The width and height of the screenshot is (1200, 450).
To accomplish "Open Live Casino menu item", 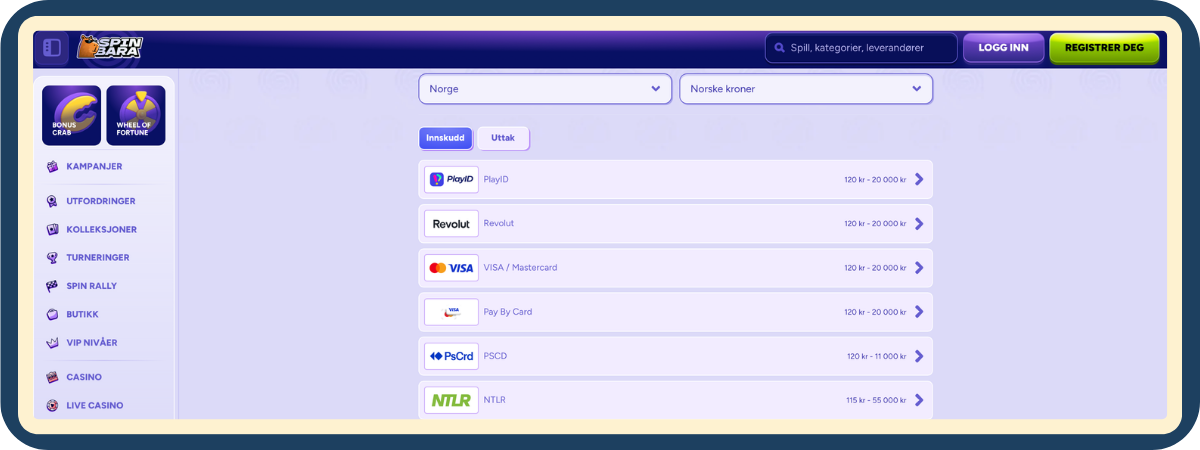I will point(95,405).
